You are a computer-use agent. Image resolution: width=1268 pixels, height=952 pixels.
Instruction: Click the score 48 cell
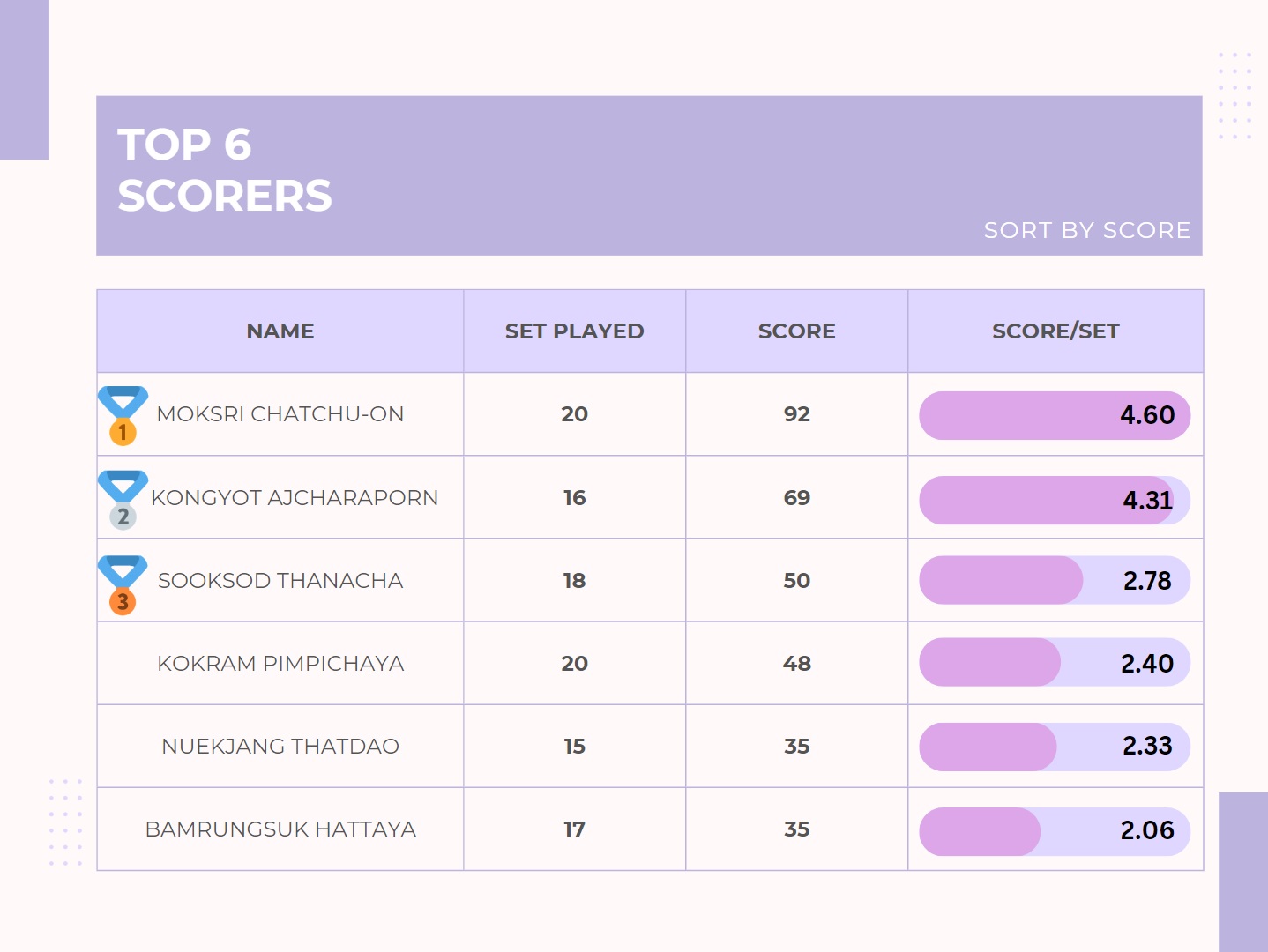[797, 664]
